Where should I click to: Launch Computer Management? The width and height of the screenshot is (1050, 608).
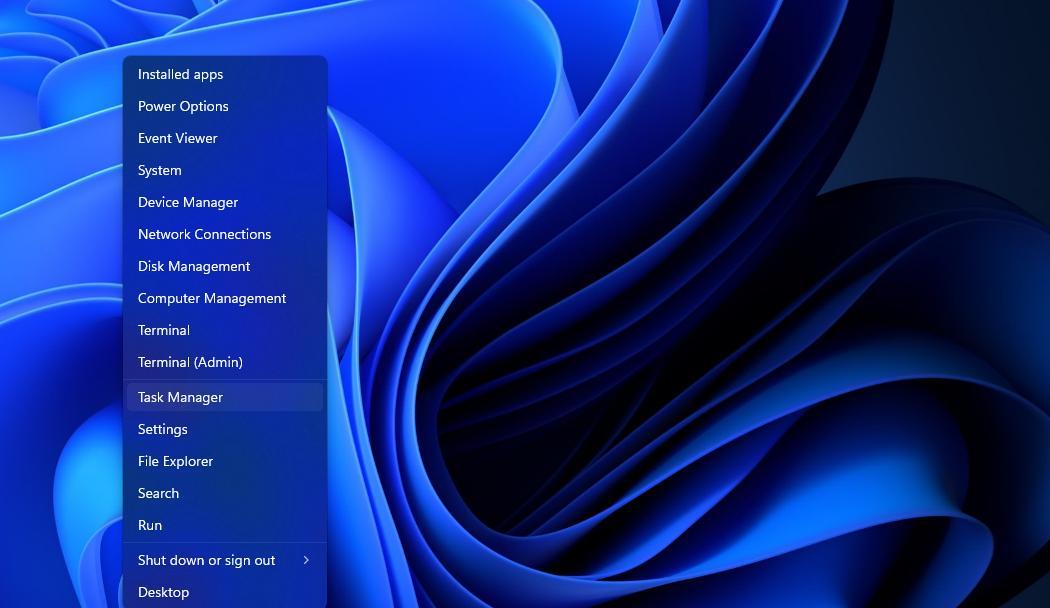225,299
